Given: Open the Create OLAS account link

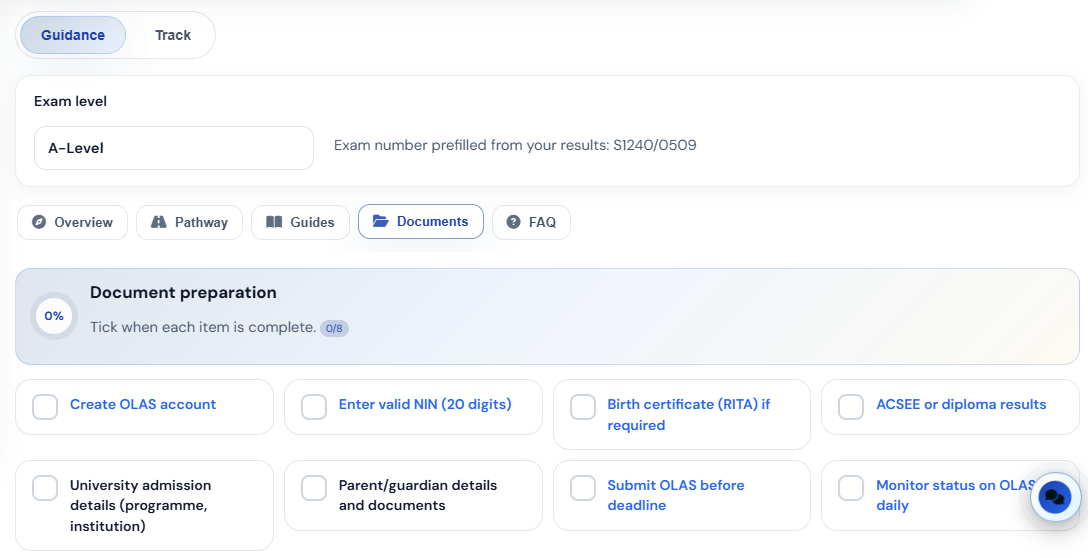Looking at the screenshot, I should (x=143, y=405).
